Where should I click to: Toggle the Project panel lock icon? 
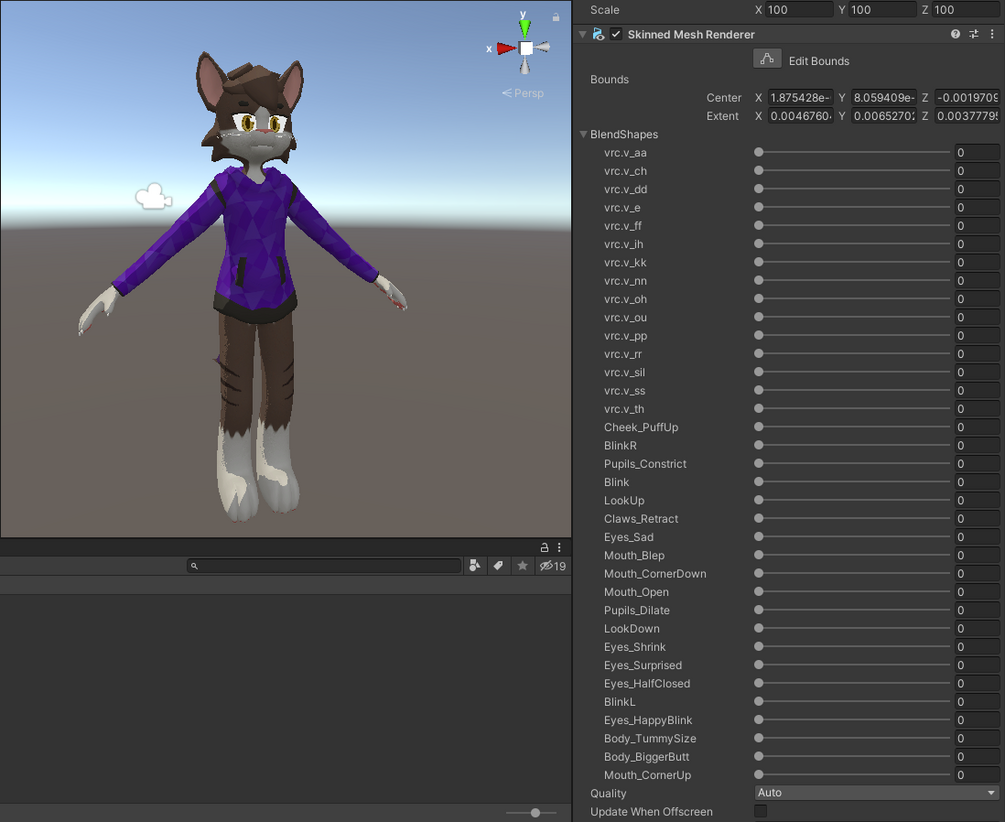[x=544, y=547]
